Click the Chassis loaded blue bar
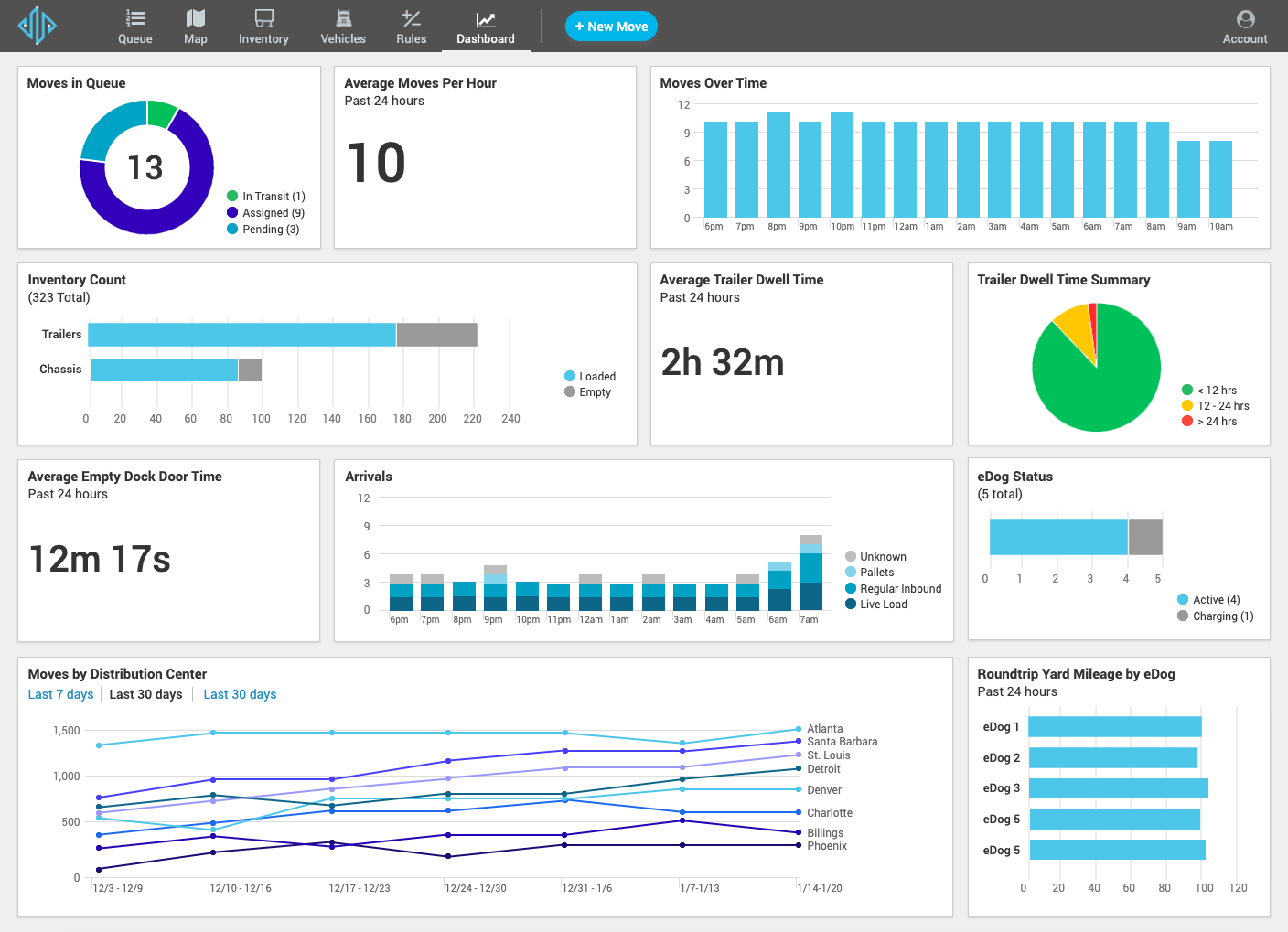Viewport: 1288px width, 932px height. pos(164,370)
